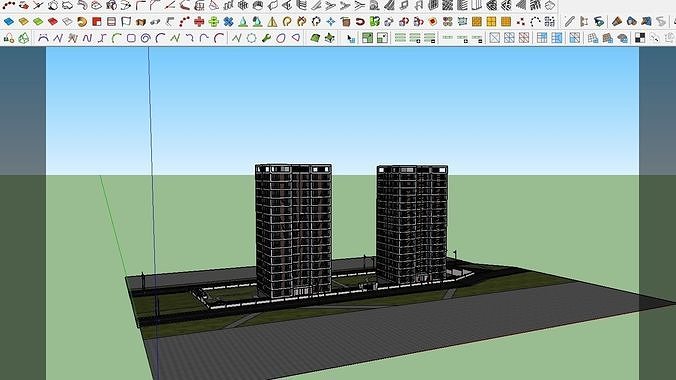Click the red target circle icon
The width and height of the screenshot is (676, 380).
tap(433, 22)
